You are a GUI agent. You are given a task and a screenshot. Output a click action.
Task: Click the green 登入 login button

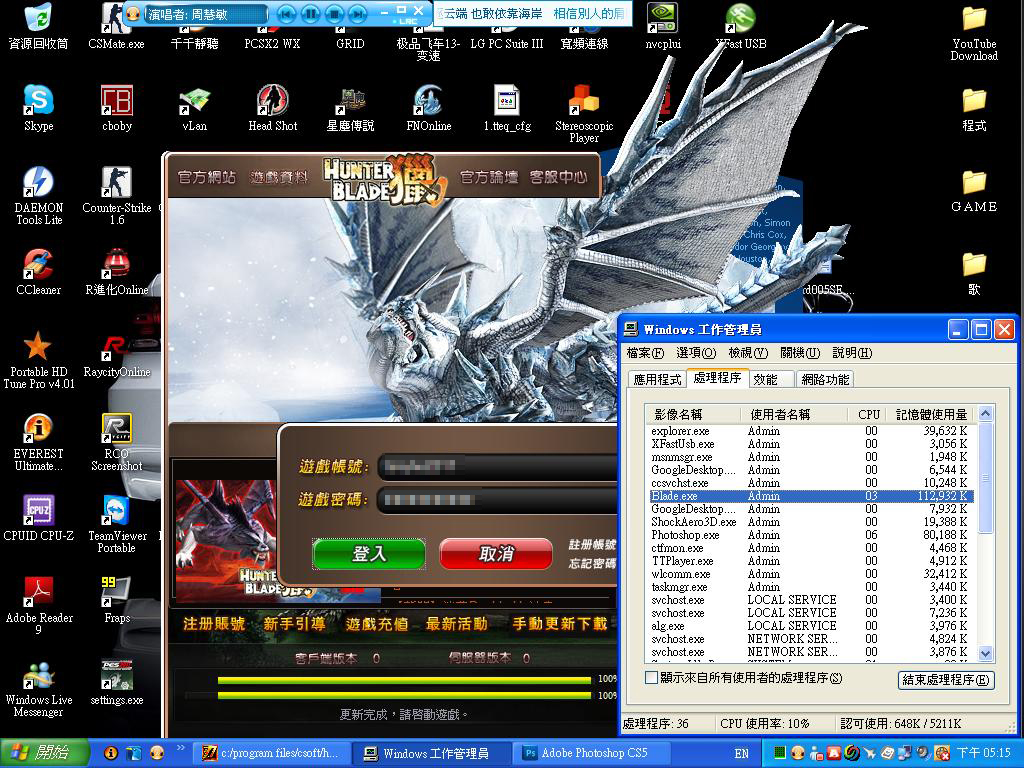point(369,554)
